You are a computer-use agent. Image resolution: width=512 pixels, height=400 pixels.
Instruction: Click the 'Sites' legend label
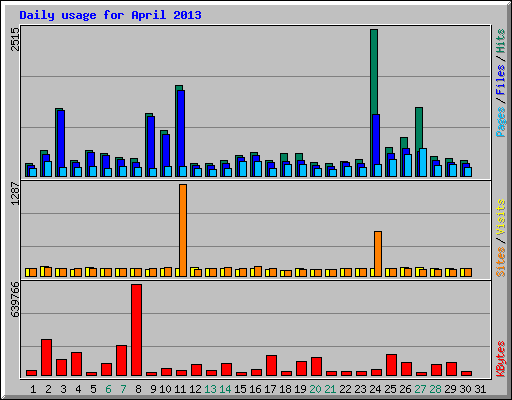click(501, 262)
